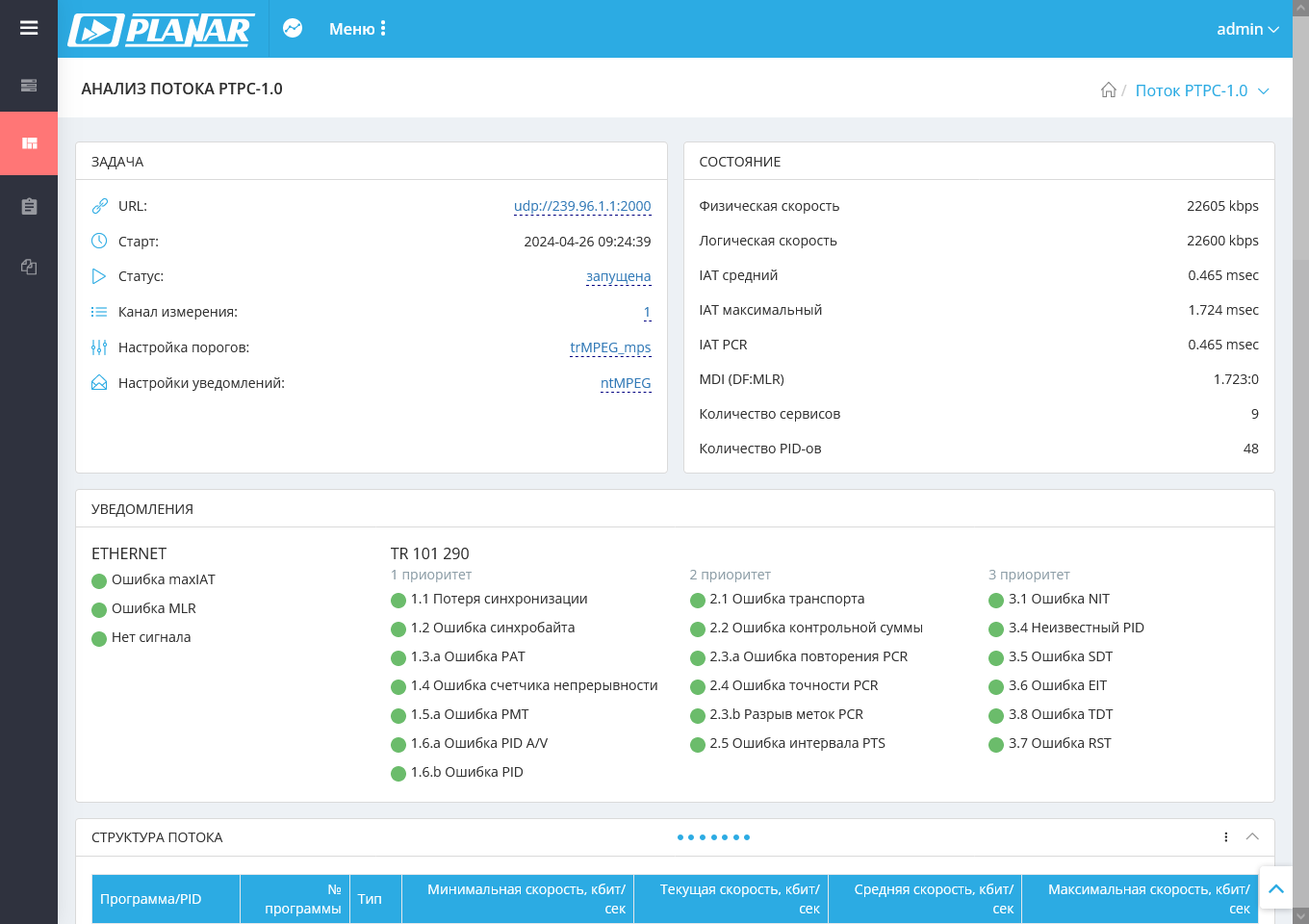The image size is (1309, 924).
Task: Click the scroll-to-top arrow button
Action: [x=1276, y=888]
